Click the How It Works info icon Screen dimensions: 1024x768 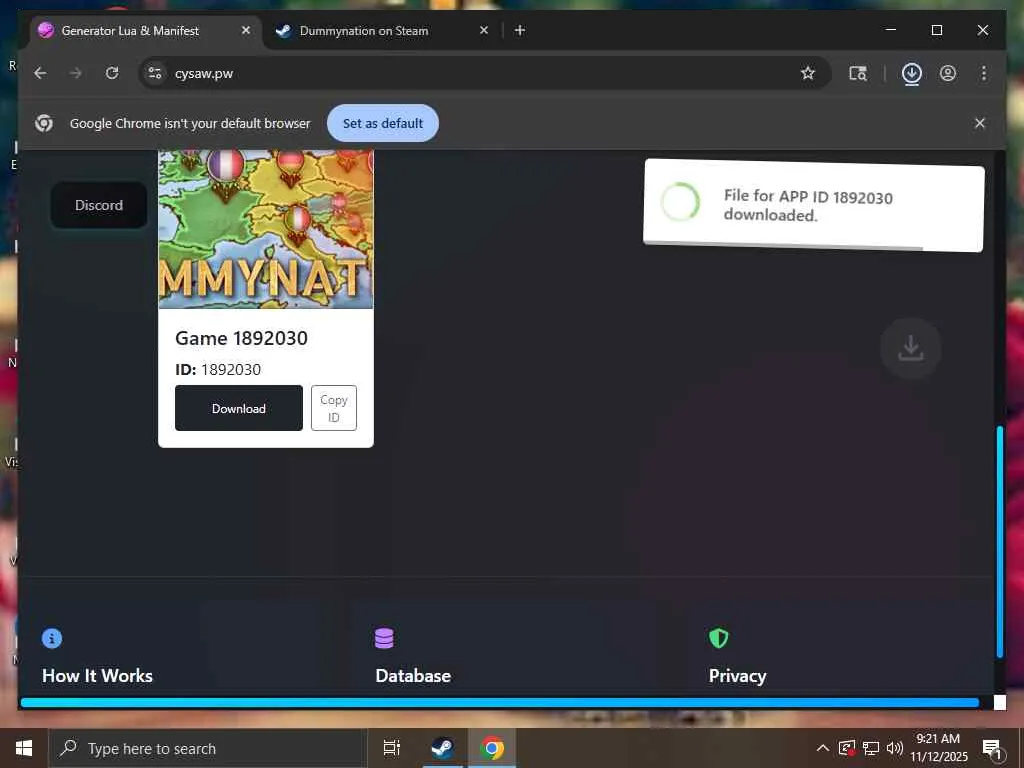click(52, 638)
